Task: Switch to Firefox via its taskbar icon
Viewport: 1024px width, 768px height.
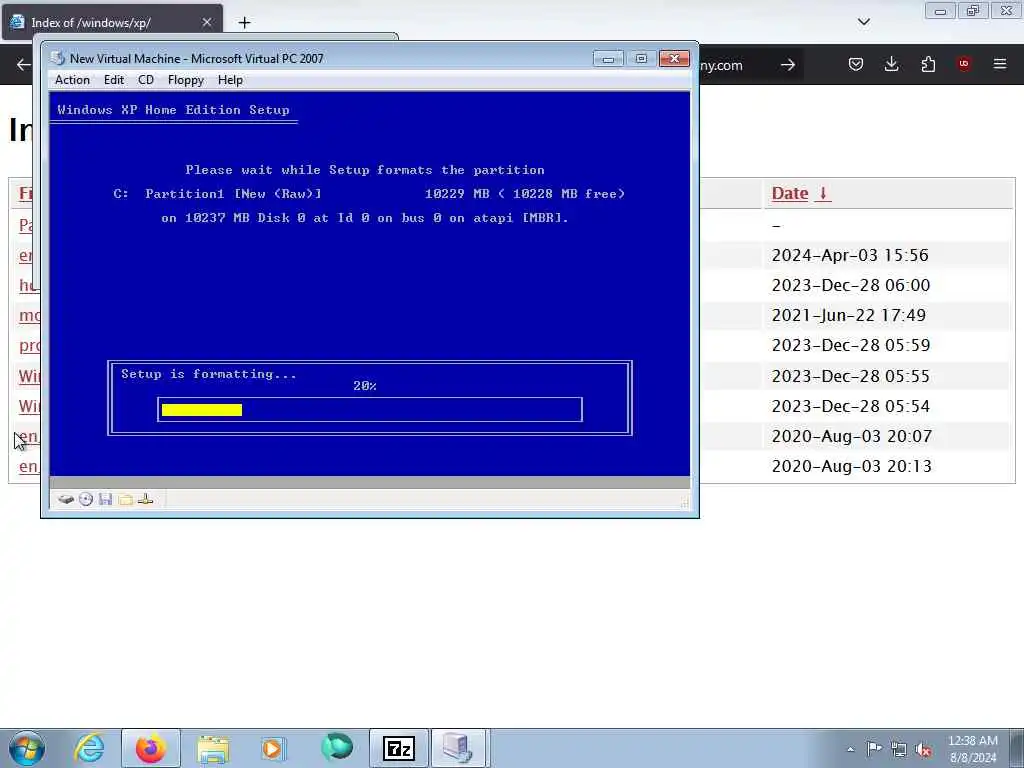Action: tap(150, 748)
